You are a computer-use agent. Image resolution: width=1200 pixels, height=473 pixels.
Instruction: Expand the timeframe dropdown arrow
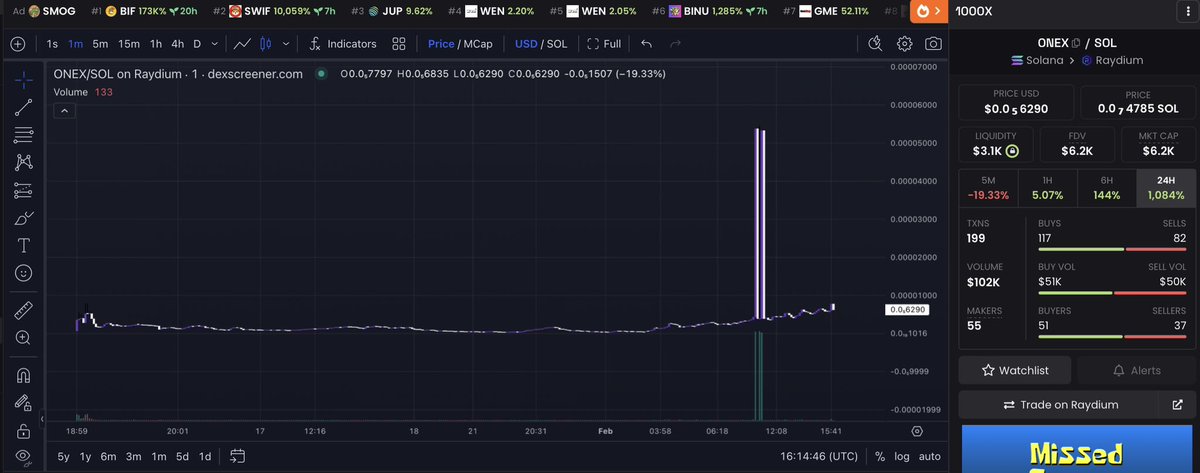216,44
